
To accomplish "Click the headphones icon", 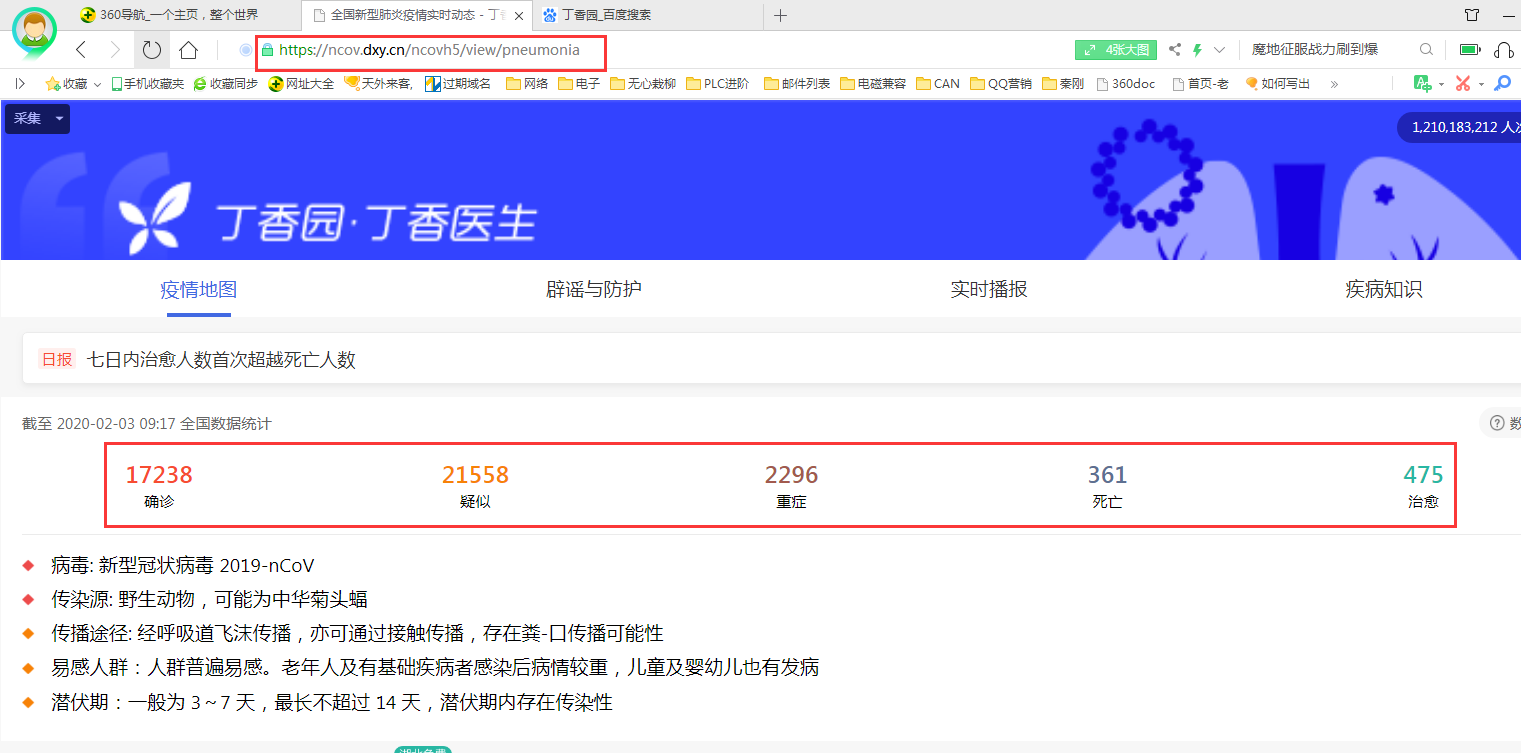I will click(x=1503, y=50).
